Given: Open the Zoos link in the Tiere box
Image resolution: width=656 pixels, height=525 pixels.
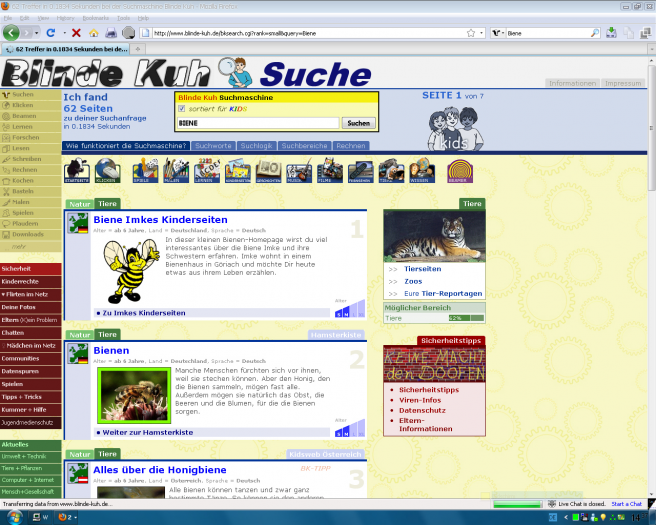Looking at the screenshot, I should coord(413,282).
